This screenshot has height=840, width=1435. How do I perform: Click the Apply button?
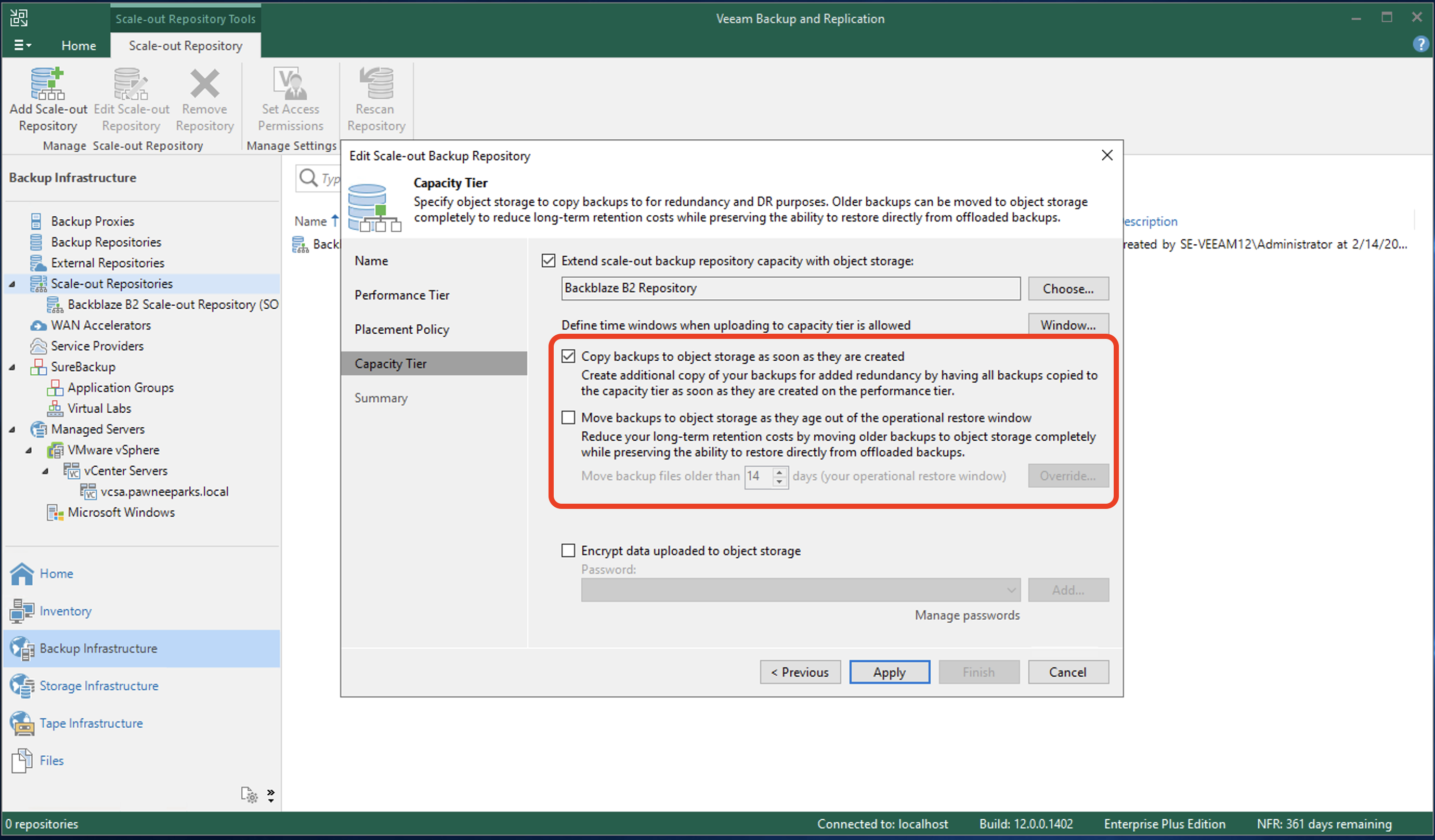(889, 673)
